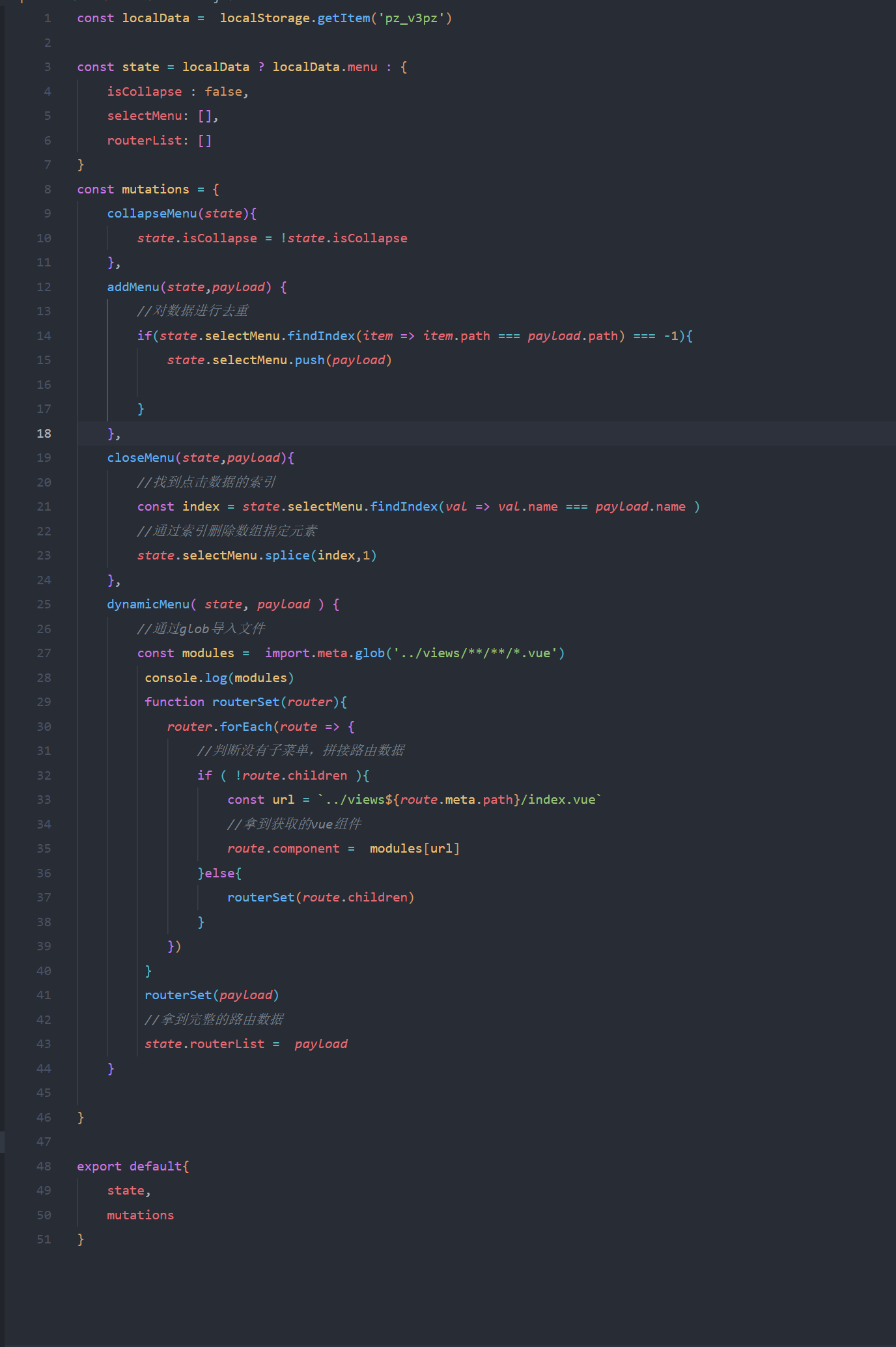Click addMenu function name on line 12
The height and width of the screenshot is (1347, 896).
(x=133, y=287)
